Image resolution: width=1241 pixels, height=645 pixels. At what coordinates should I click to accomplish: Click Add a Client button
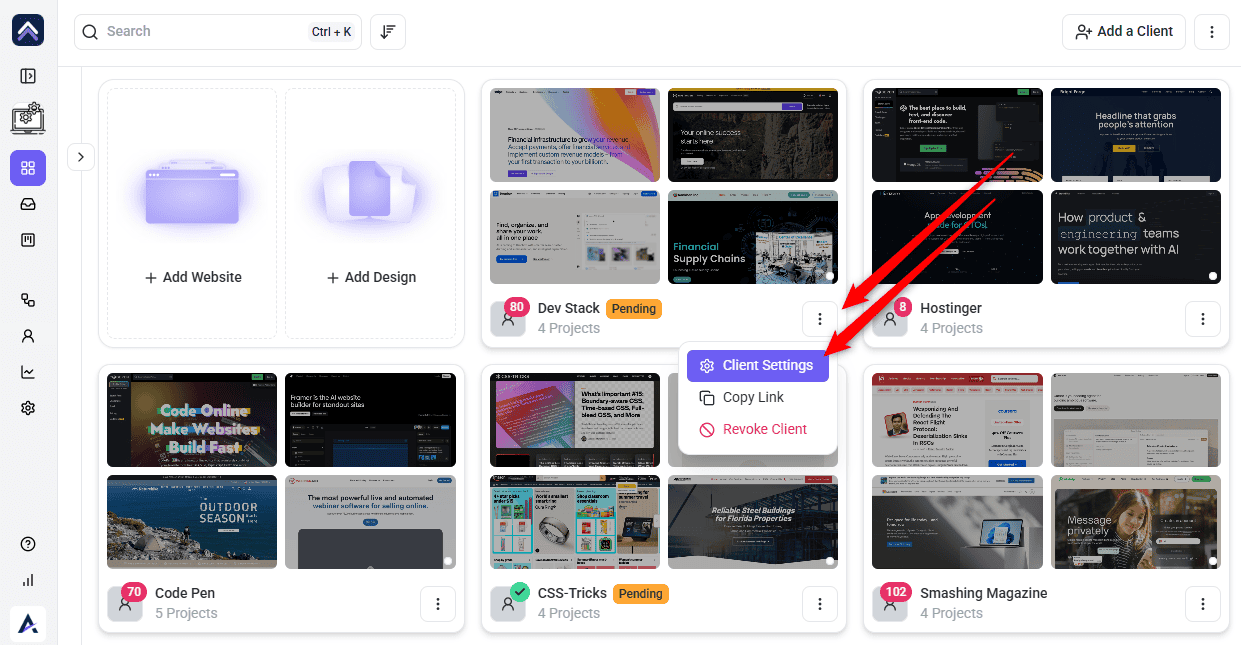tap(1124, 31)
